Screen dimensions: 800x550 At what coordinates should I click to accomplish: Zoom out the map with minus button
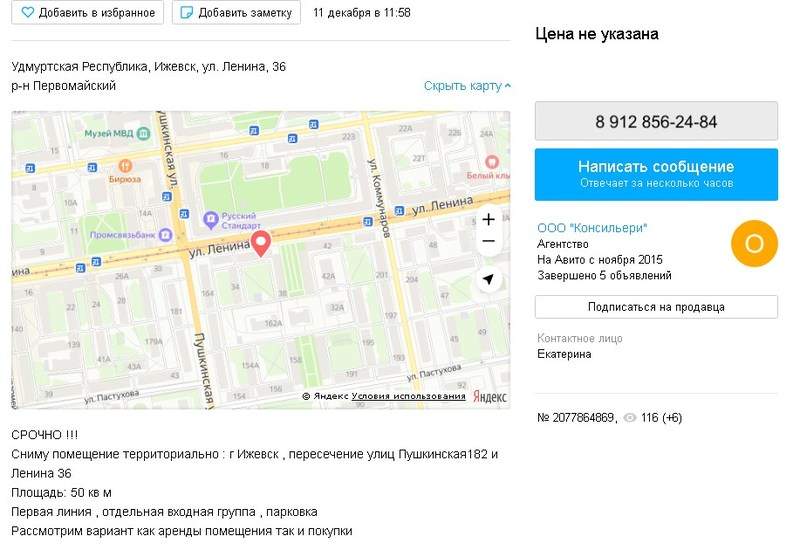489,241
